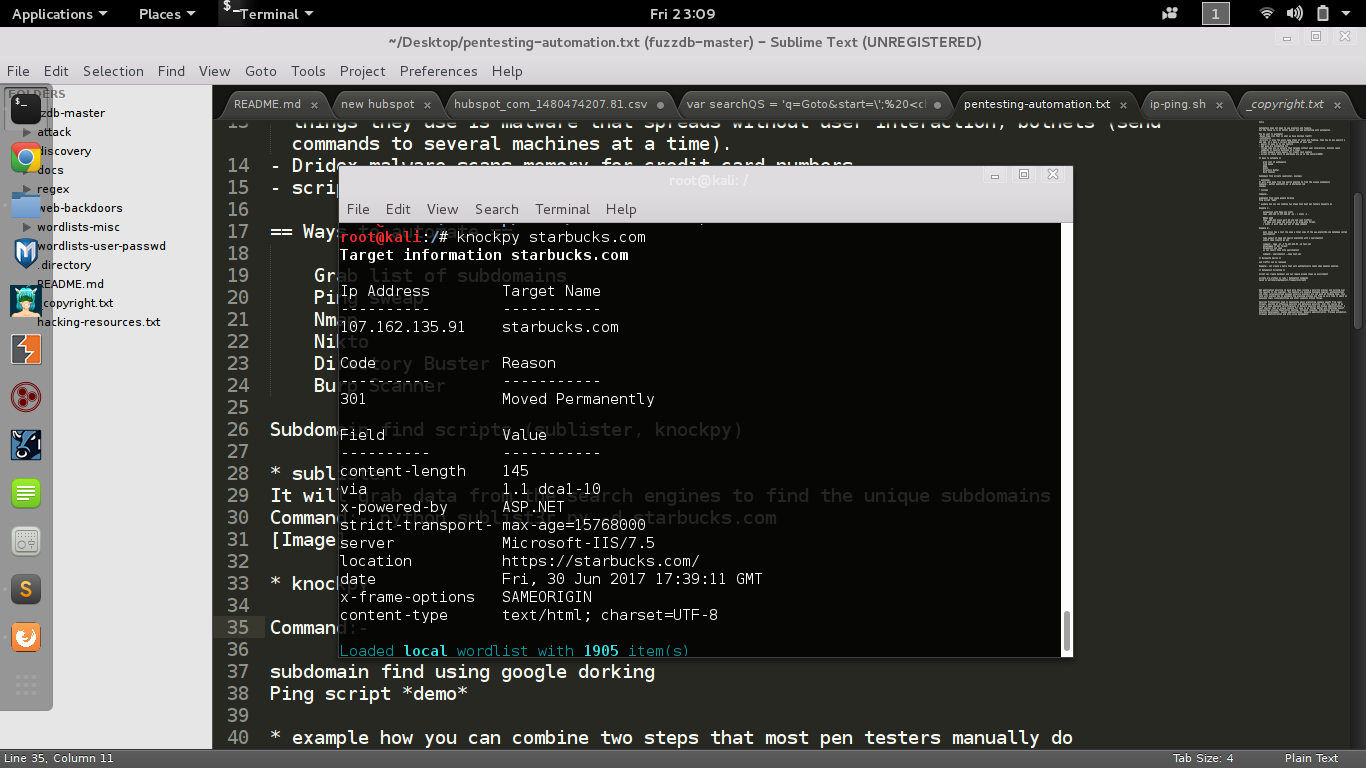The height and width of the screenshot is (768, 1366).
Task: Open Sublime Text Goto menu
Action: pyautogui.click(x=260, y=71)
